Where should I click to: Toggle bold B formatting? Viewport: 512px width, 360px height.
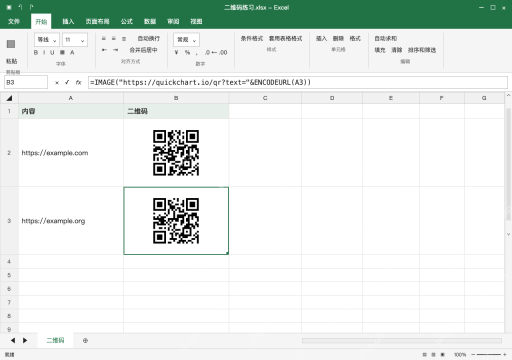tap(36, 52)
